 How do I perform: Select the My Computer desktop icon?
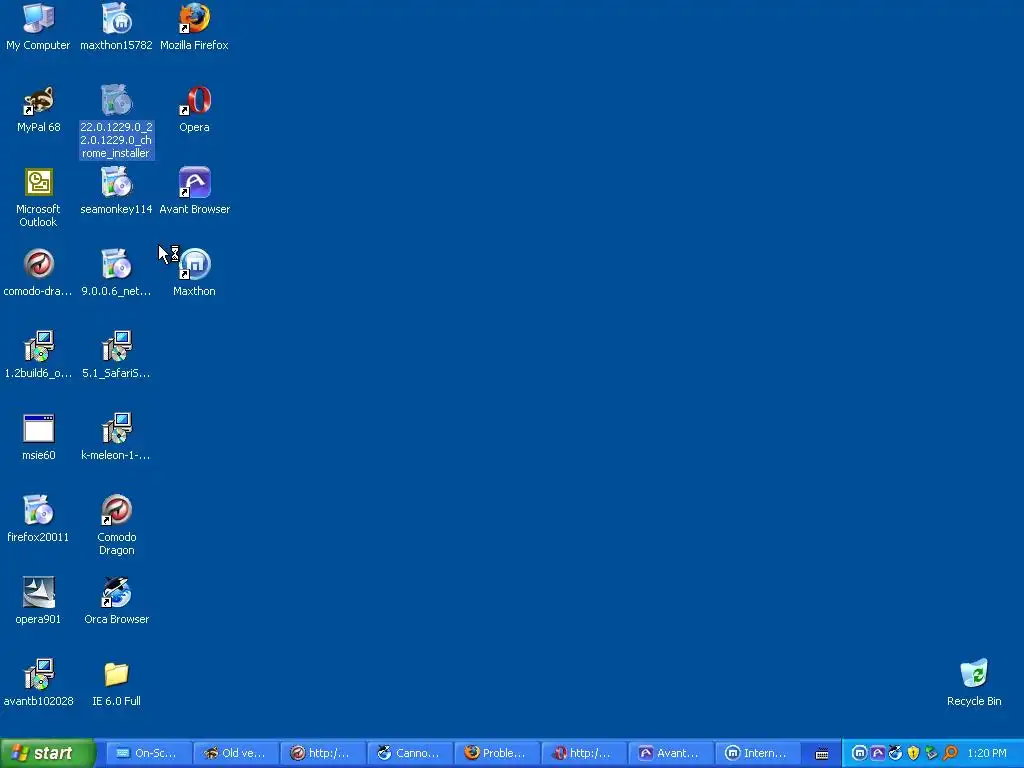pos(38,26)
